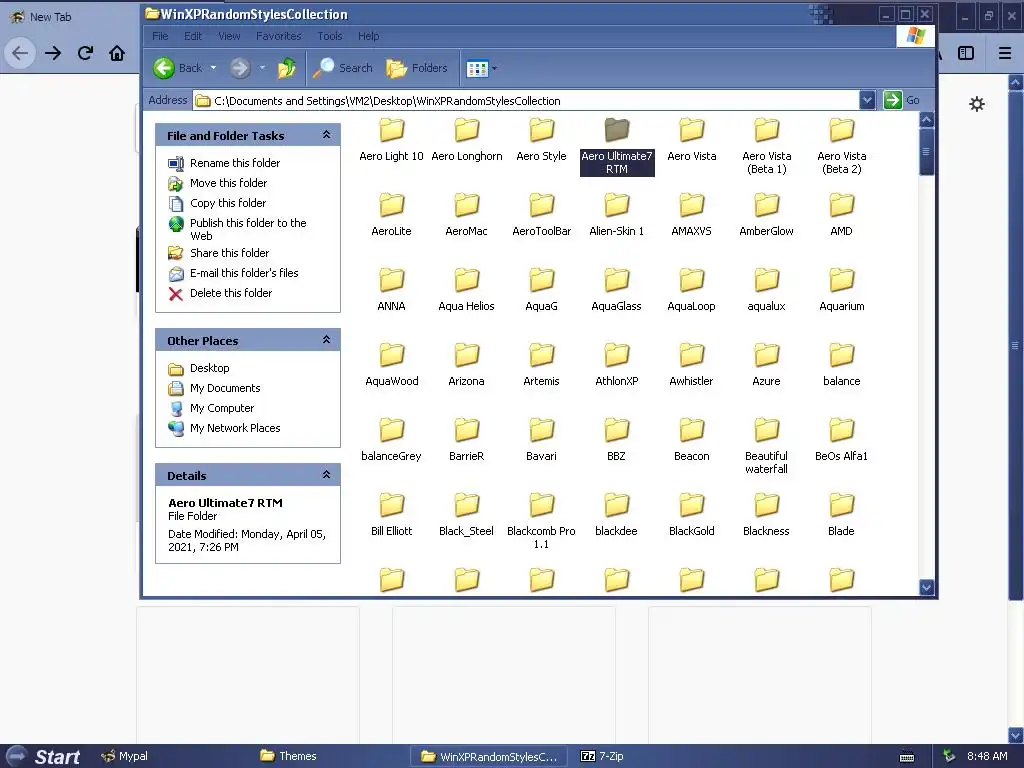Click inside the Address path field
The image size is (1024, 768).
click(x=526, y=101)
